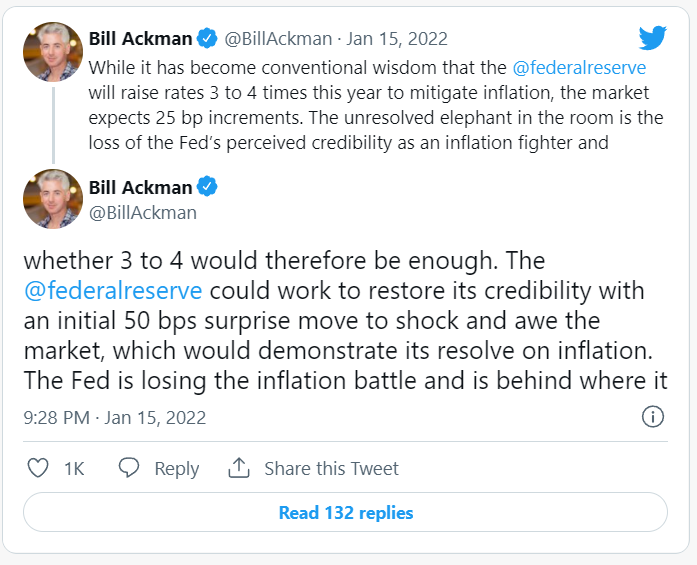This screenshot has width=697, height=565.
Task: Click the Reply label
Action: 176,468
